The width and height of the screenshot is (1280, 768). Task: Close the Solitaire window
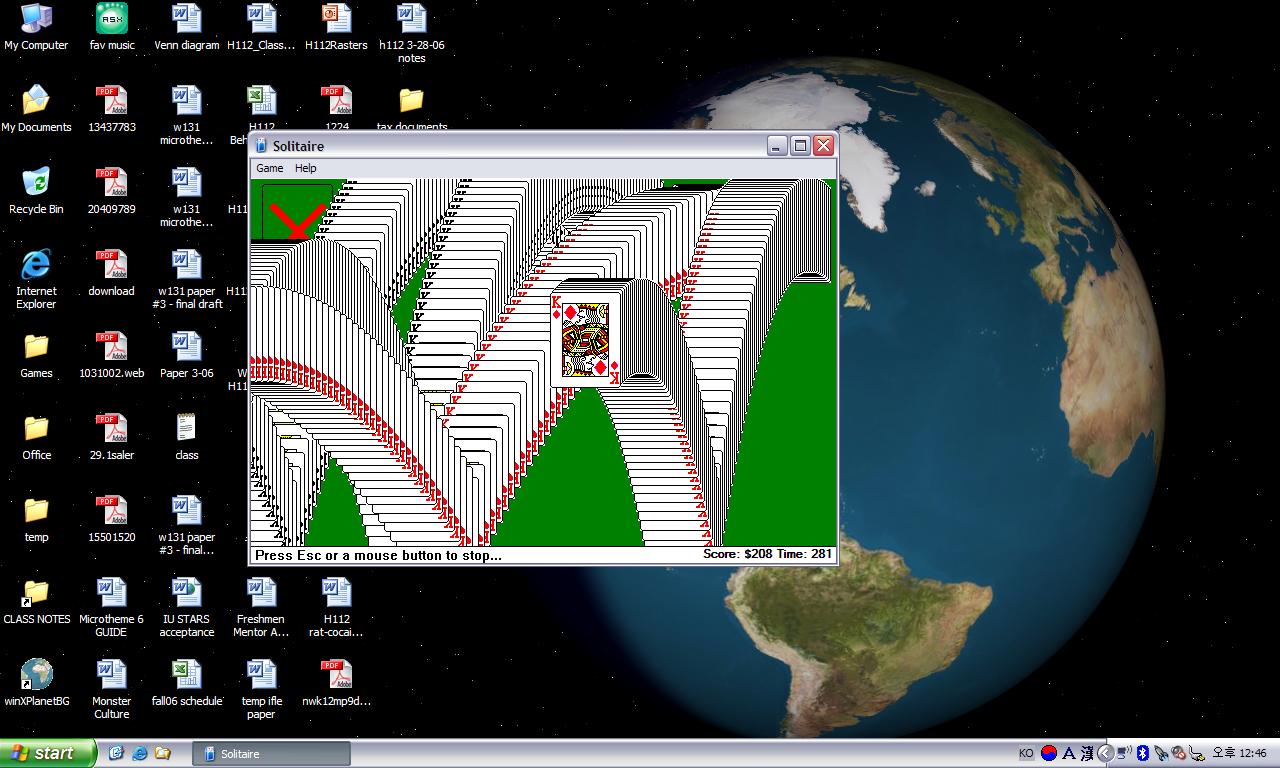tap(823, 146)
